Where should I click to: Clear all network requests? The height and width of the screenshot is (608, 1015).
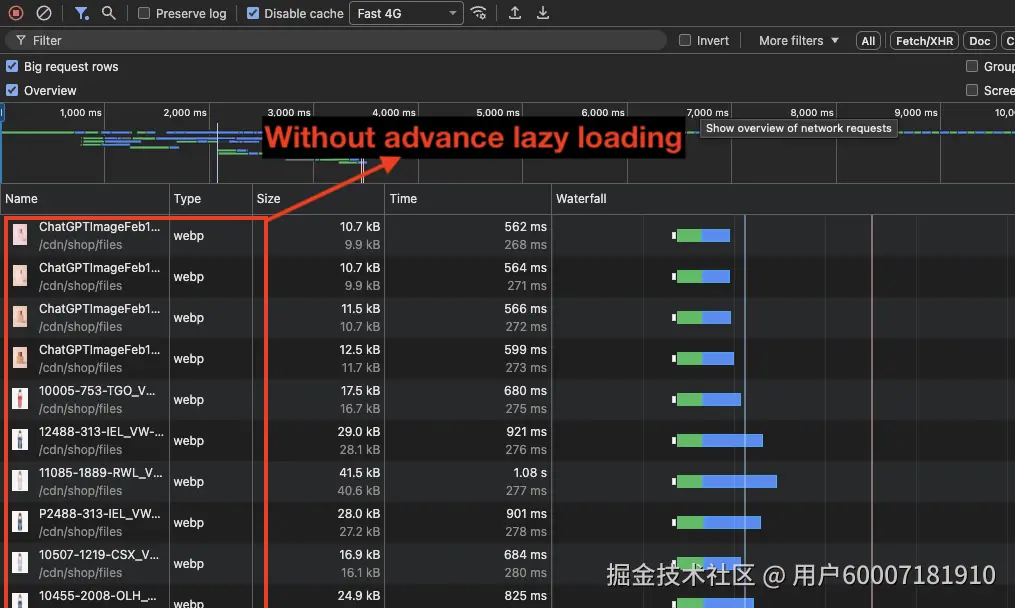[x=42, y=13]
